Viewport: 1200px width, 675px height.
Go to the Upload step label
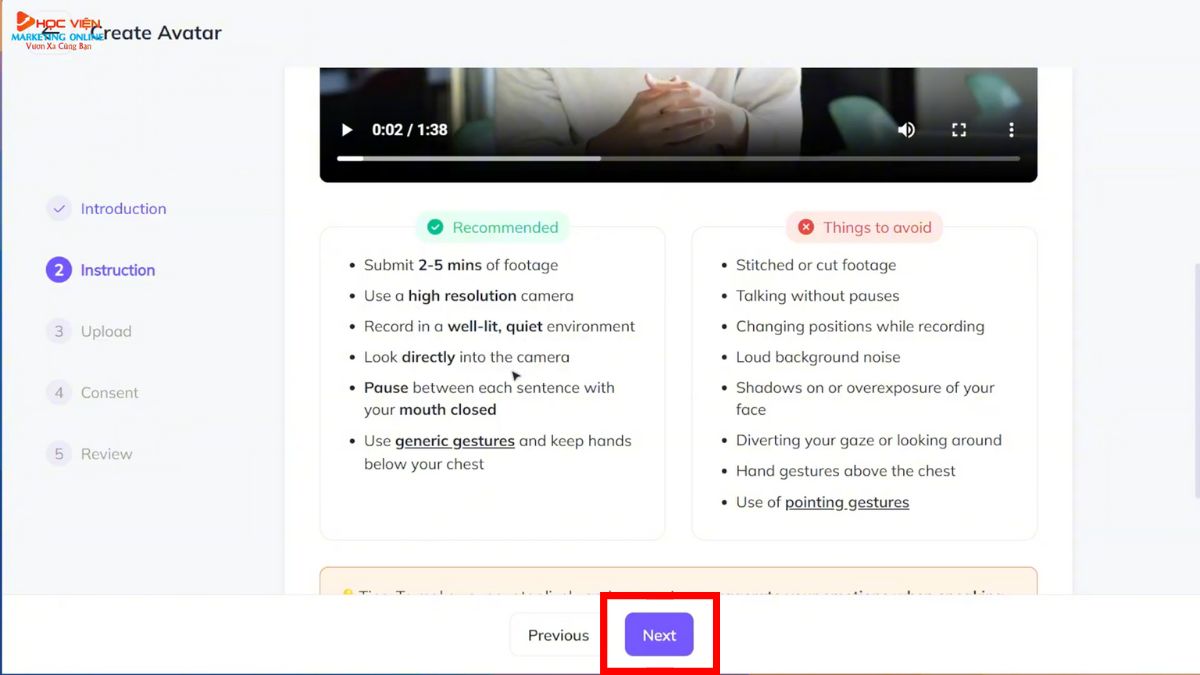106,331
